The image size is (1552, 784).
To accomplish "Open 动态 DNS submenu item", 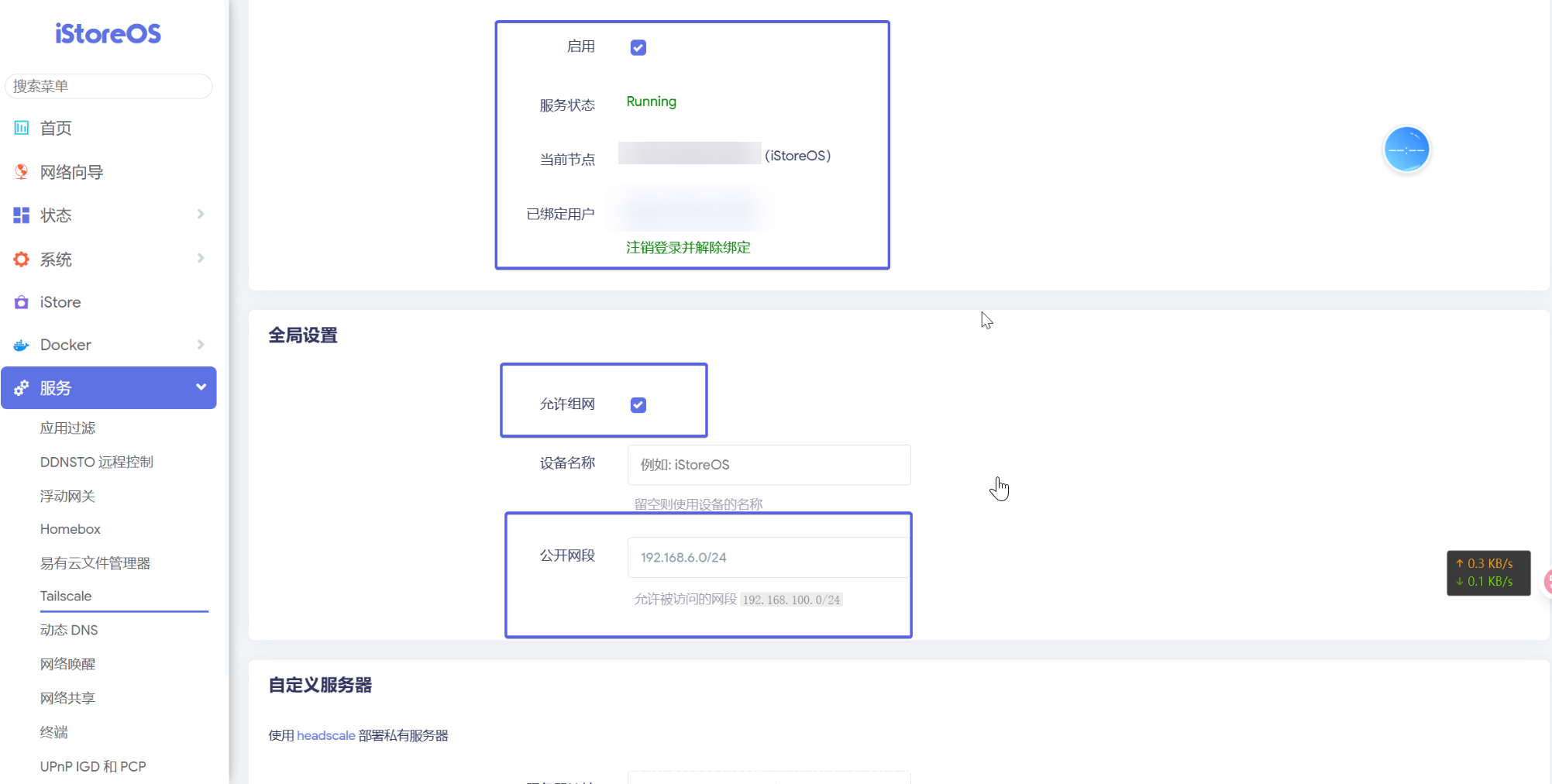I will pos(69,630).
